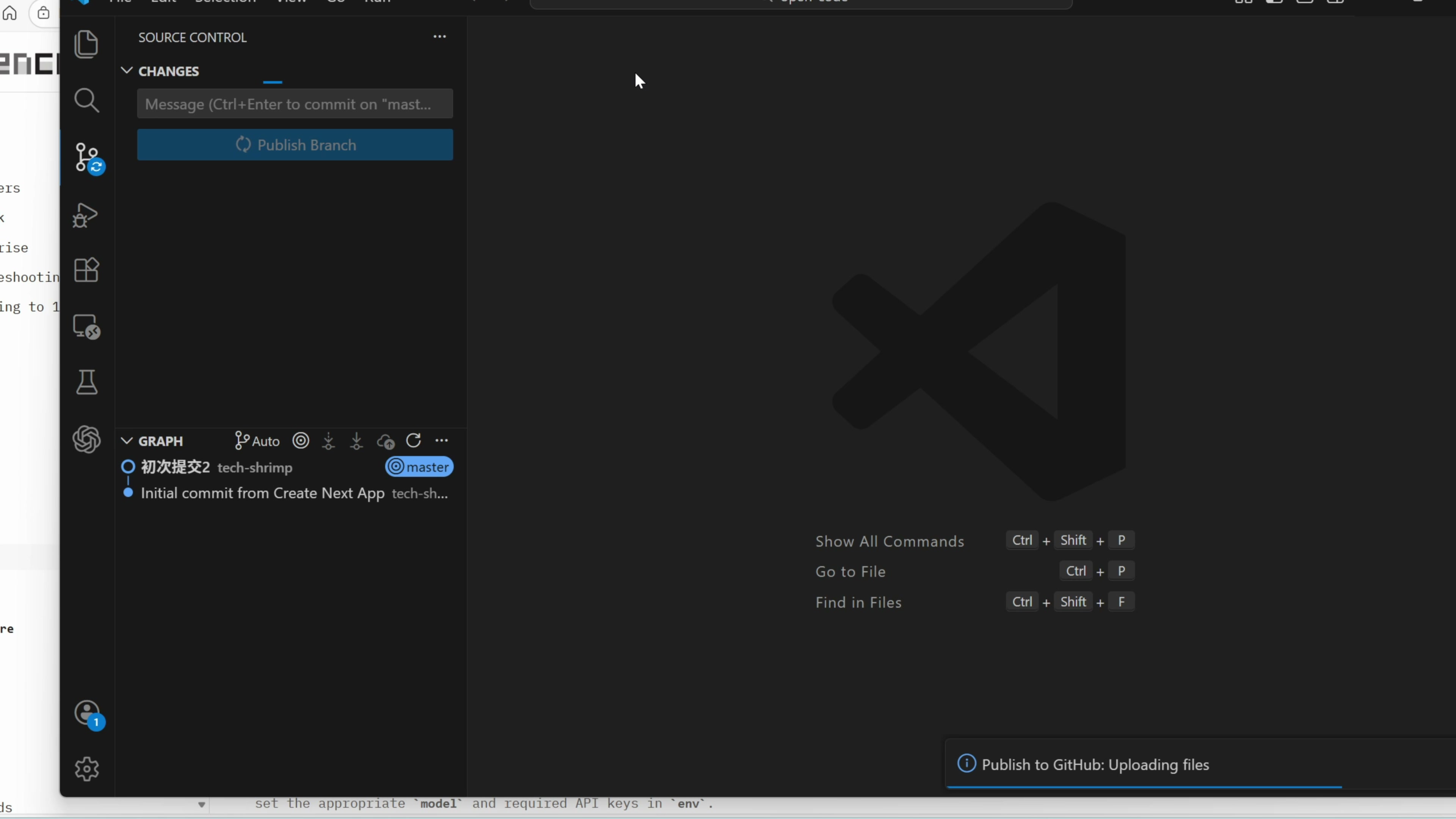
Task: Focus the commit message input field
Action: pos(295,104)
